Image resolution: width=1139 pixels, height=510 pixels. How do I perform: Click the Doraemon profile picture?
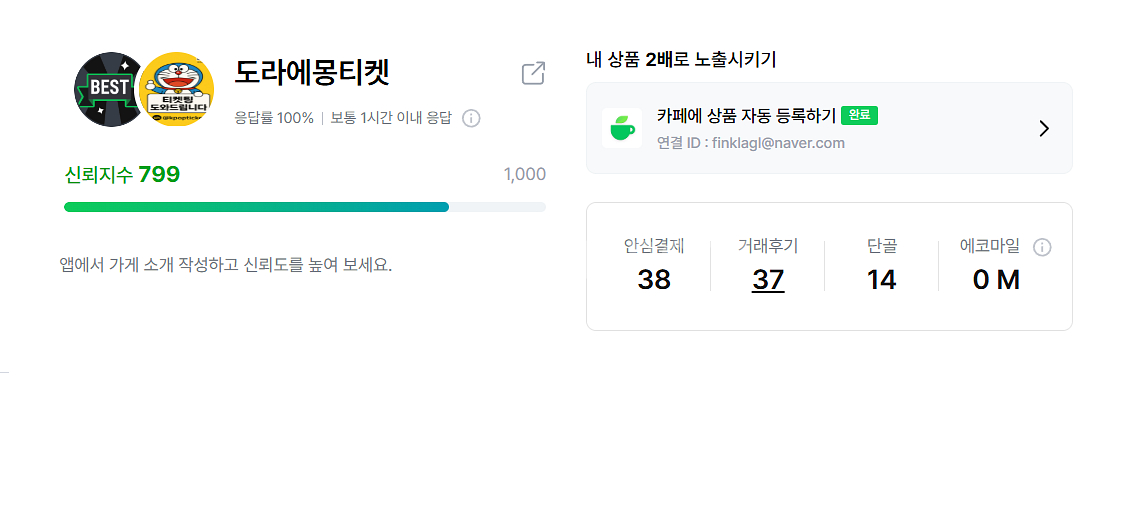tap(177, 89)
